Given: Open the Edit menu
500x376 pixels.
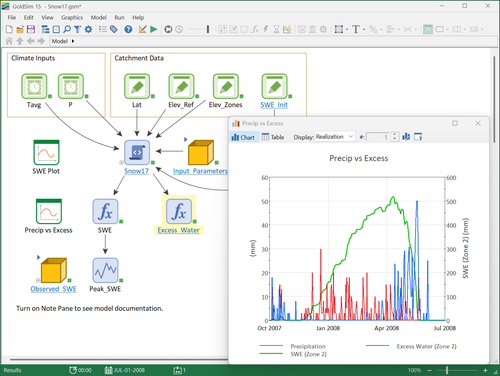Looking at the screenshot, I should click(x=28, y=17).
